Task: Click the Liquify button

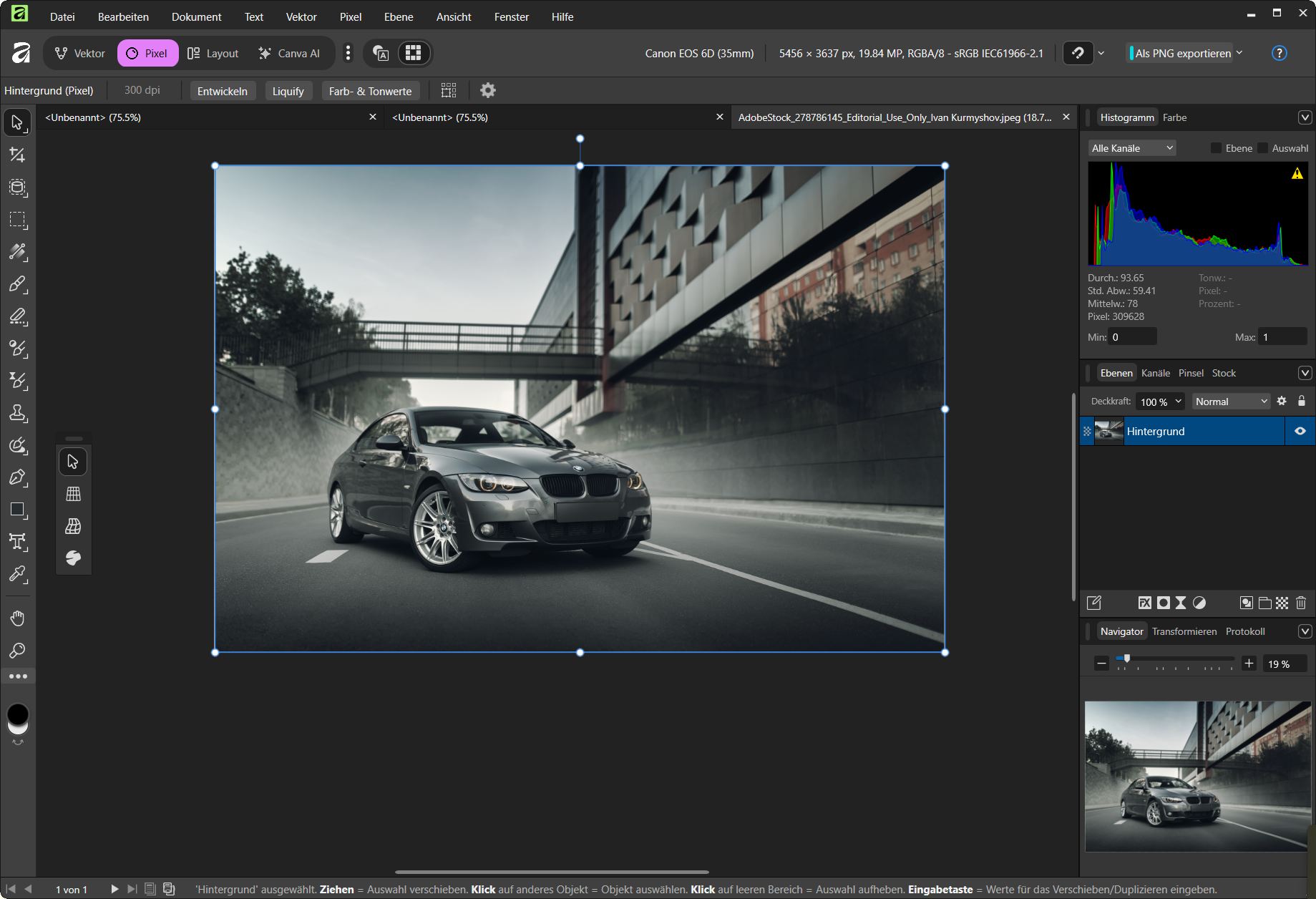Action: (x=288, y=91)
